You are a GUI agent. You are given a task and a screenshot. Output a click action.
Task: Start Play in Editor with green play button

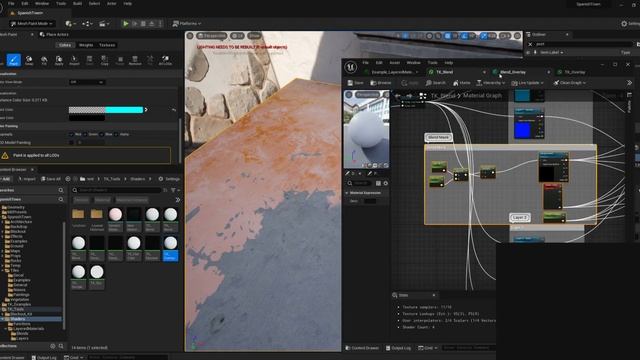coord(126,24)
